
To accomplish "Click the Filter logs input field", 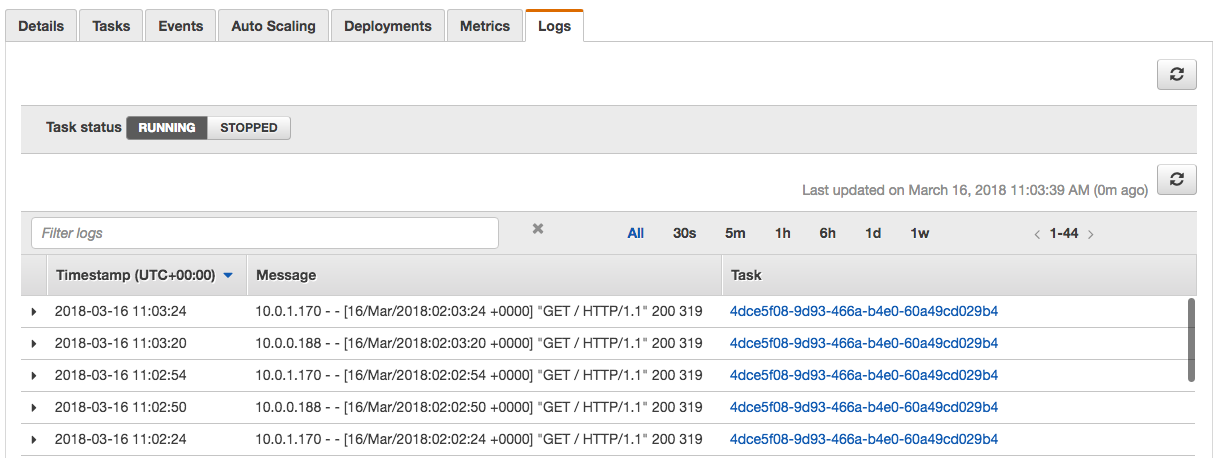I will coord(265,233).
